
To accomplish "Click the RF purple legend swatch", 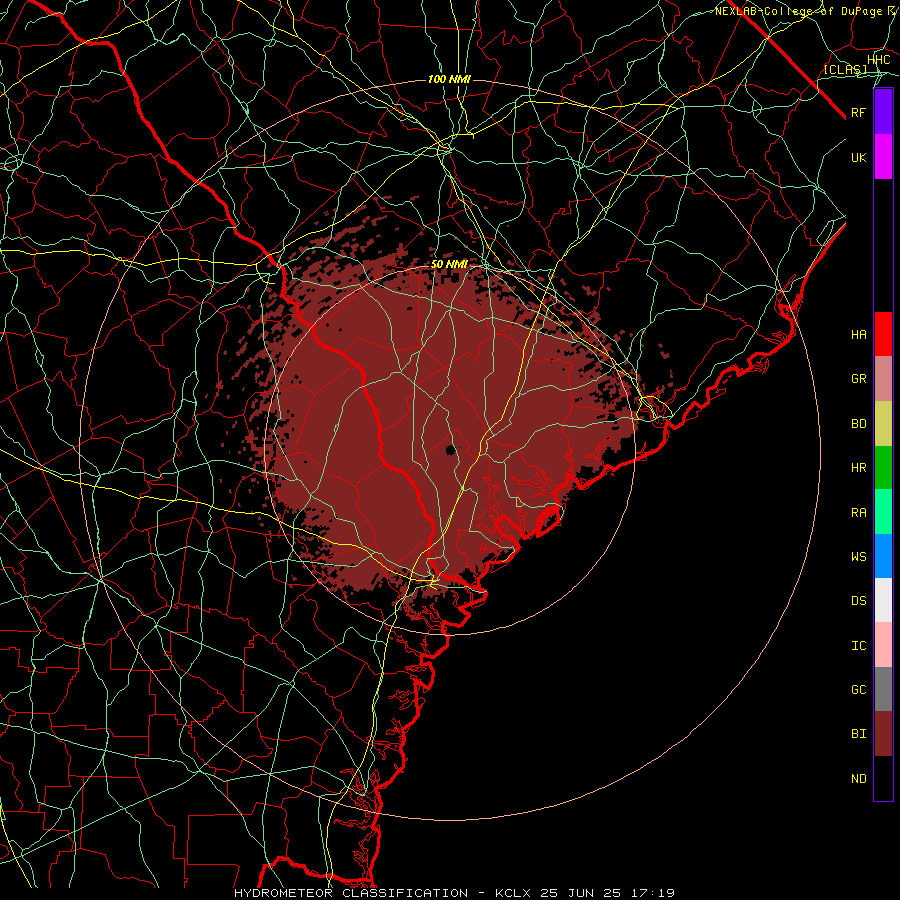I will point(883,112).
